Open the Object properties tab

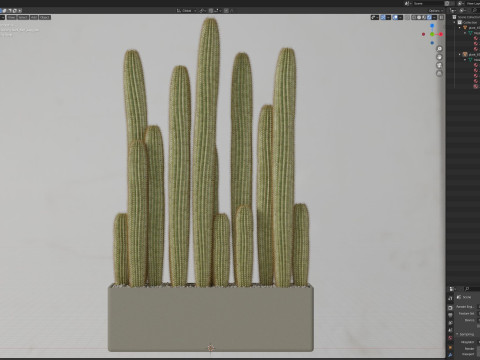click(450, 347)
